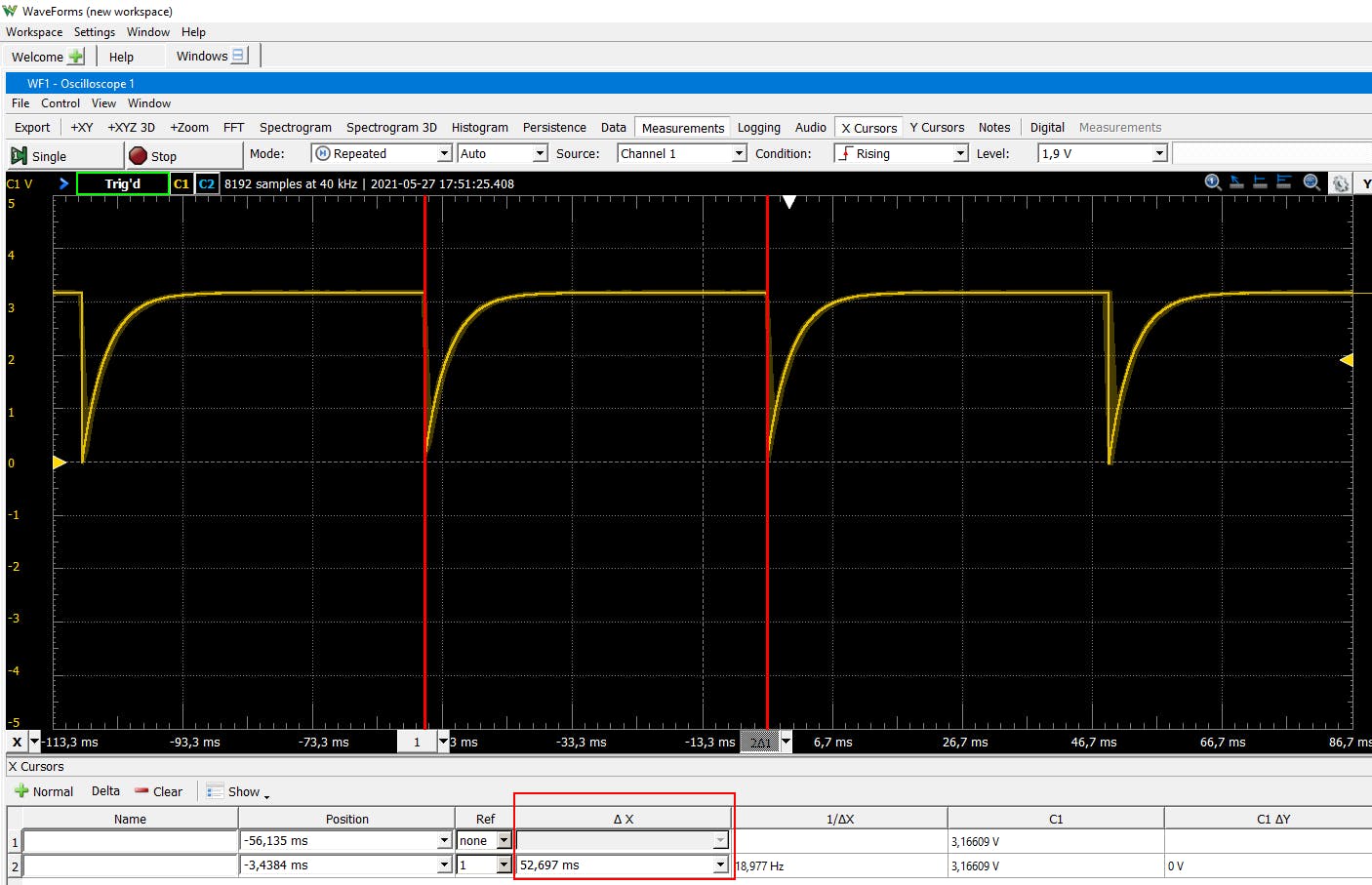Open the Mode Repeated dropdown

point(382,153)
